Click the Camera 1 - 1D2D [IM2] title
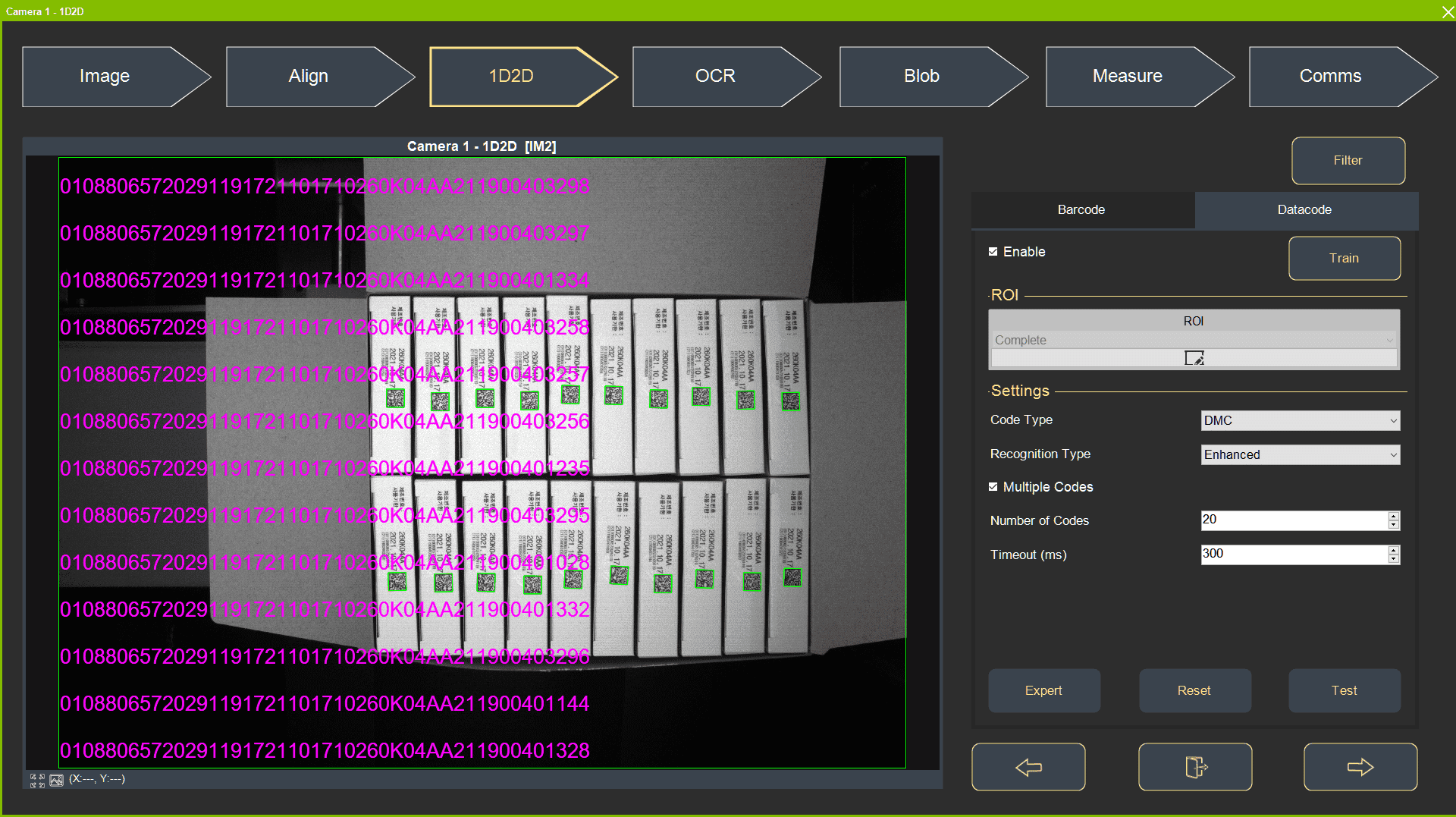Screen dimensions: 1456x817 [482, 146]
